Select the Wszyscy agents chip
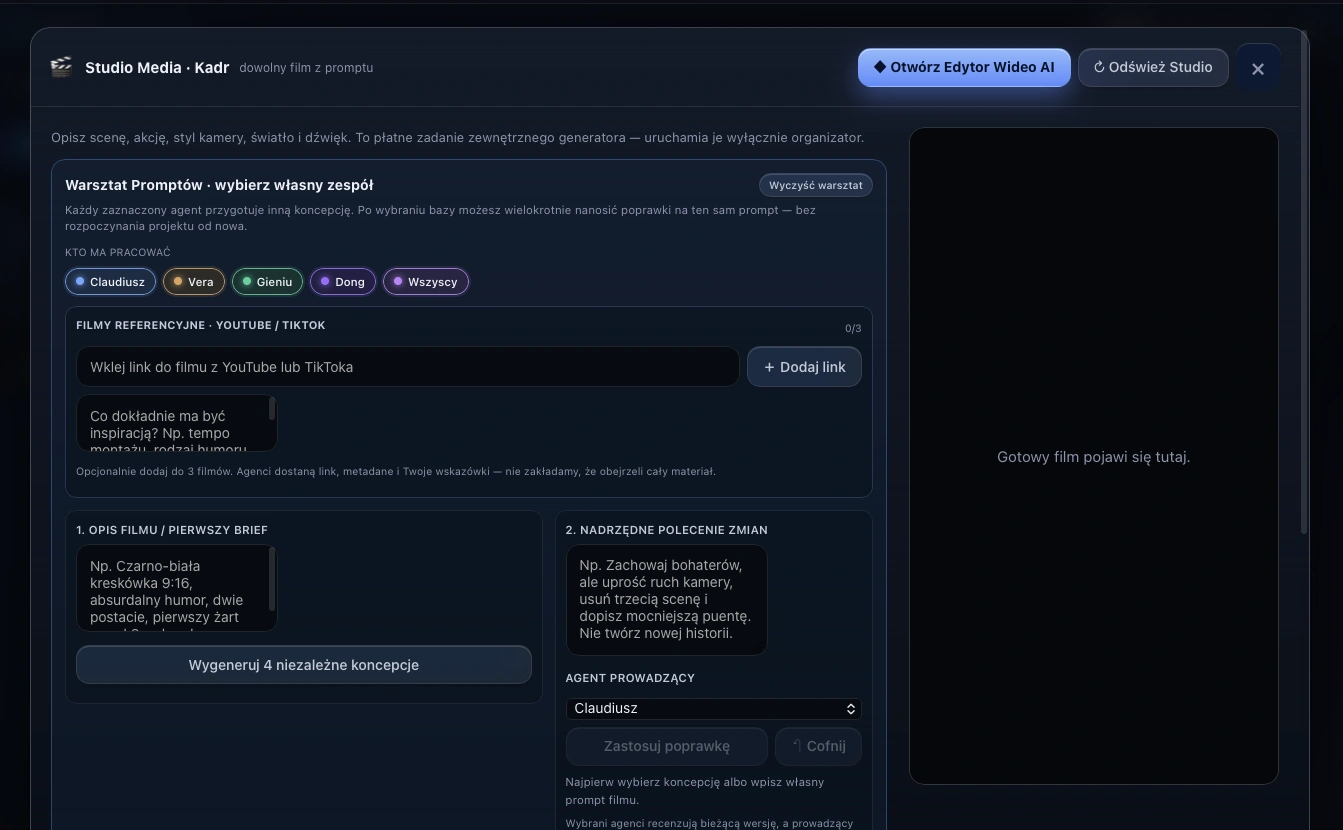This screenshot has height=830, width=1343. tap(426, 282)
